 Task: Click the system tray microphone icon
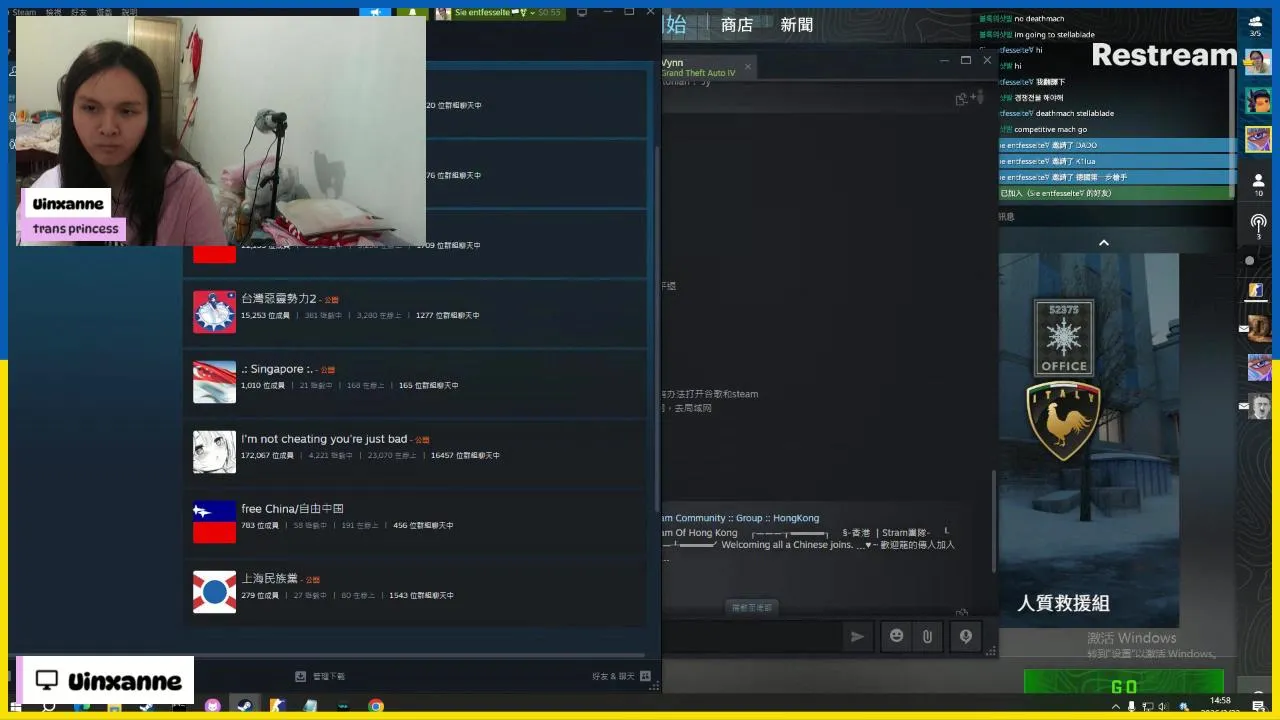[x=1131, y=706]
